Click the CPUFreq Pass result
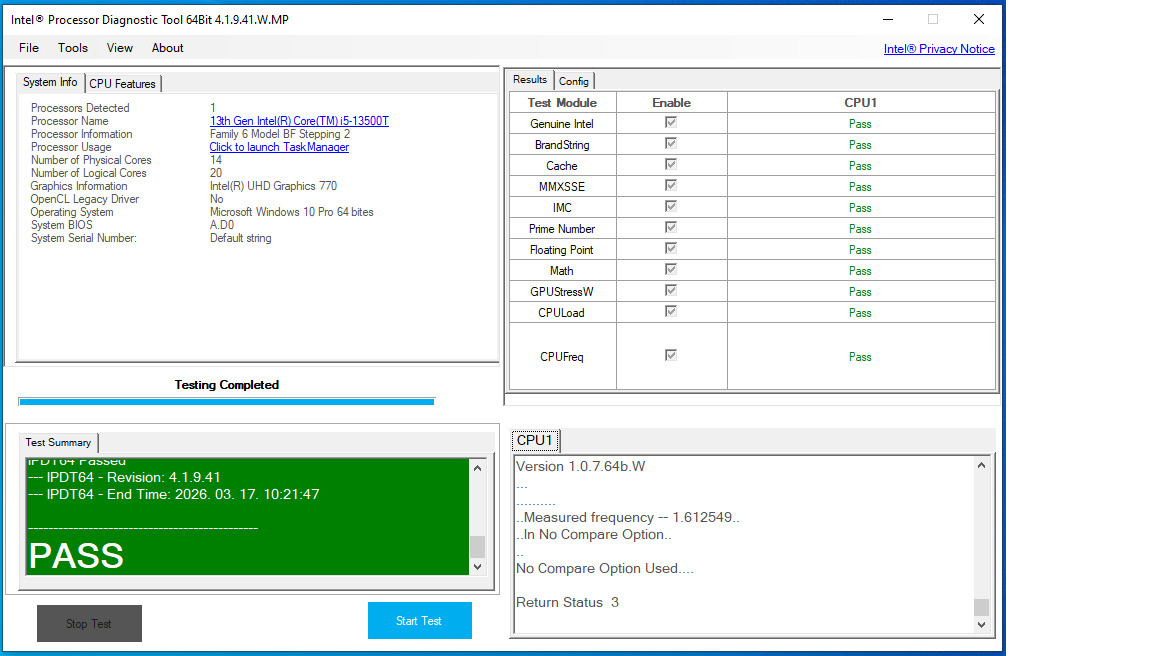This screenshot has width=1152, height=656. pyautogui.click(x=860, y=357)
